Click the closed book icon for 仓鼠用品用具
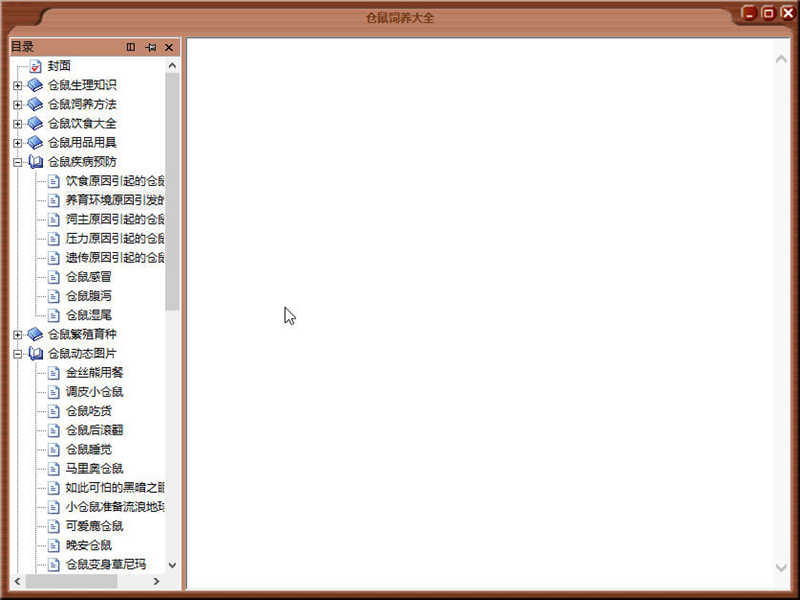Viewport: 800px width, 600px height. pos(35,142)
